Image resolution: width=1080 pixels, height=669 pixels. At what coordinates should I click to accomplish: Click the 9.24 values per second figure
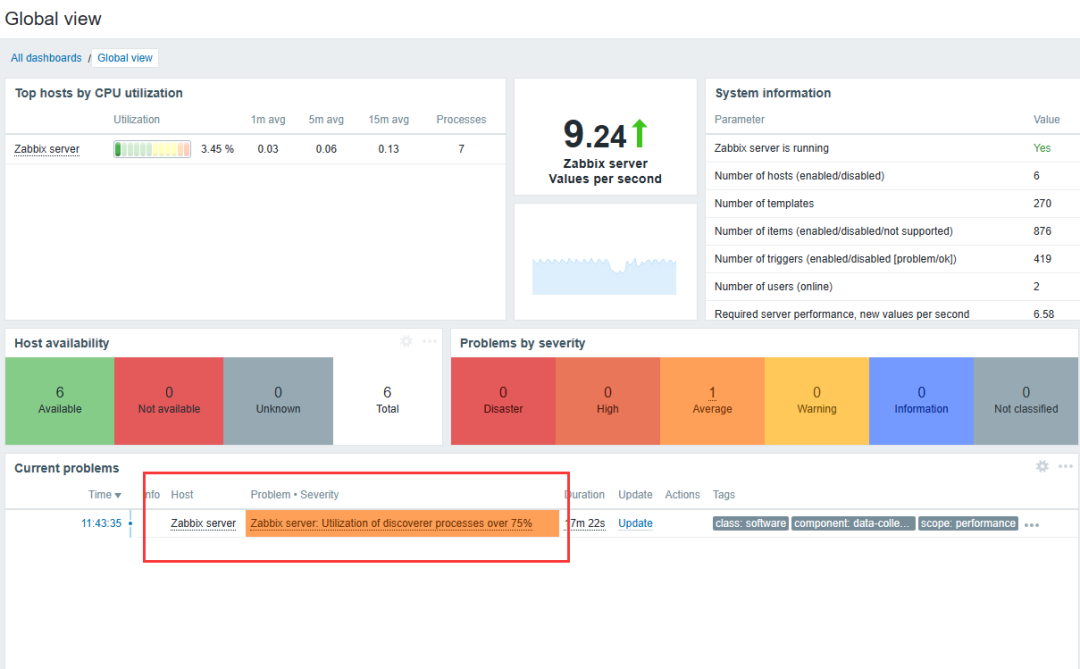595,134
